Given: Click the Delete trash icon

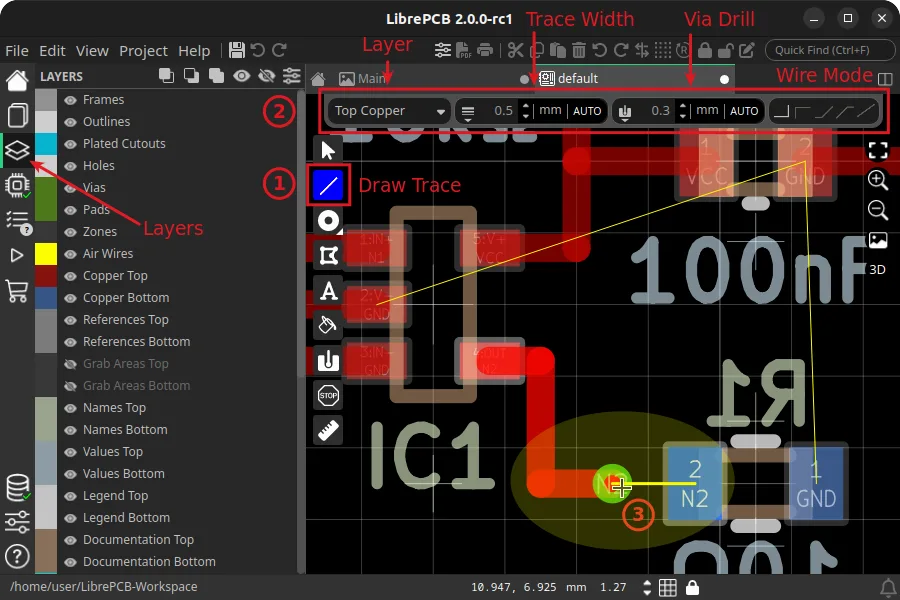Looking at the screenshot, I should (579, 51).
